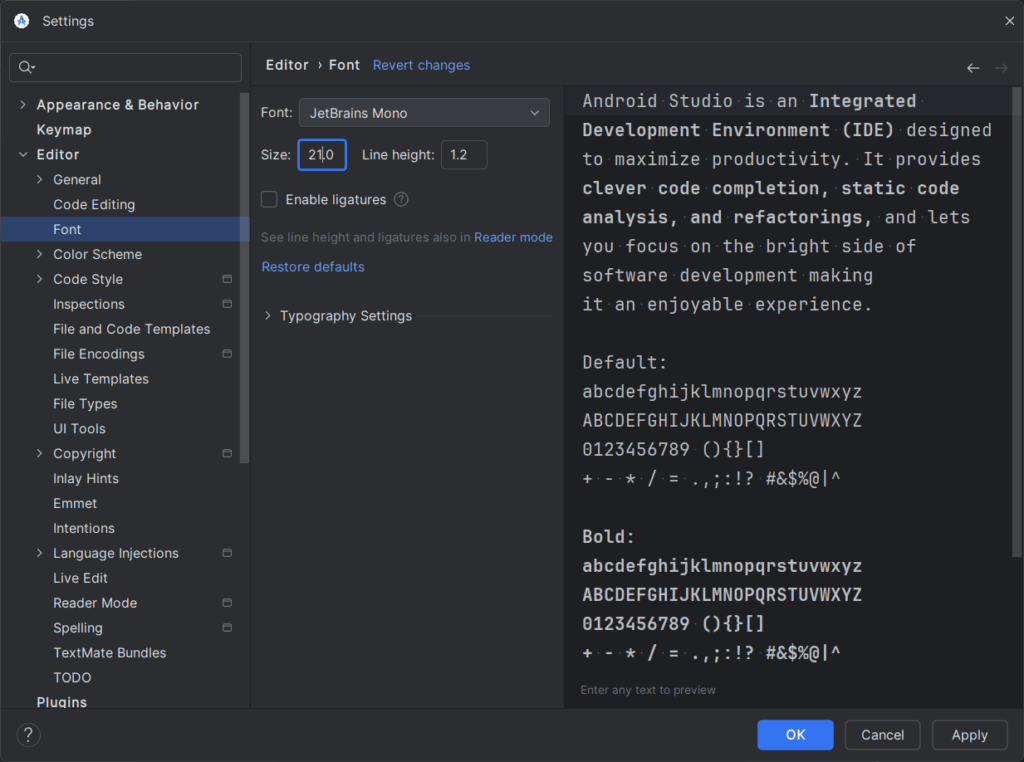Image resolution: width=1024 pixels, height=762 pixels.
Task: Open the Font dropdown showing JetBrains Mono
Action: (x=424, y=113)
